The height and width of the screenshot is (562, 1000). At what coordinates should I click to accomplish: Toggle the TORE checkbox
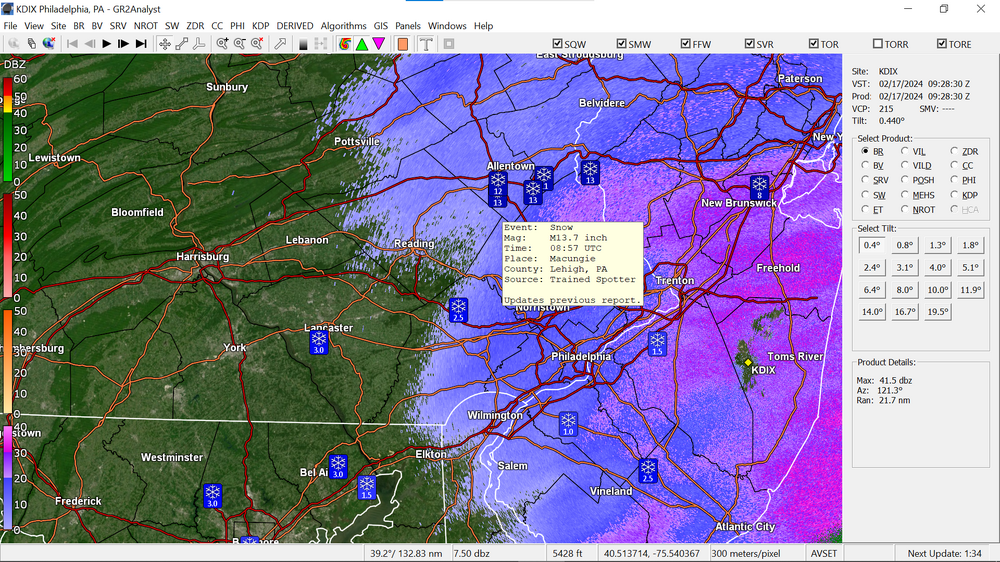click(942, 43)
